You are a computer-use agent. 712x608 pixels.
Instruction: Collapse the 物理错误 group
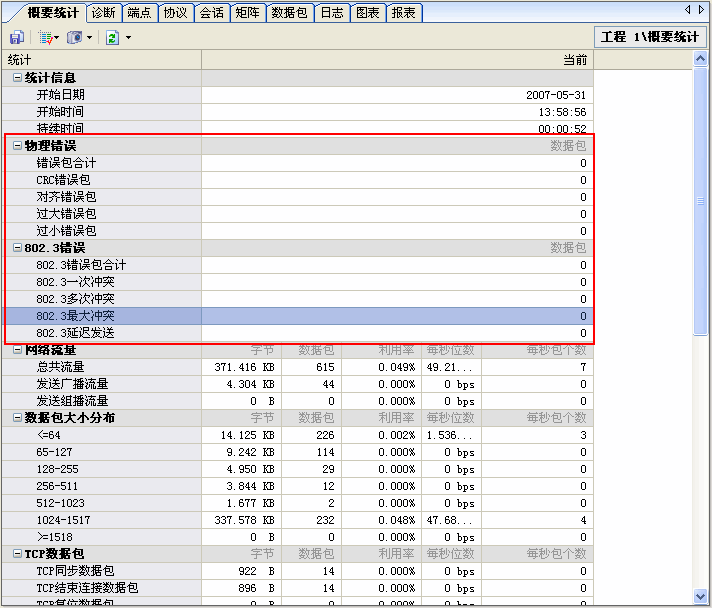17,146
